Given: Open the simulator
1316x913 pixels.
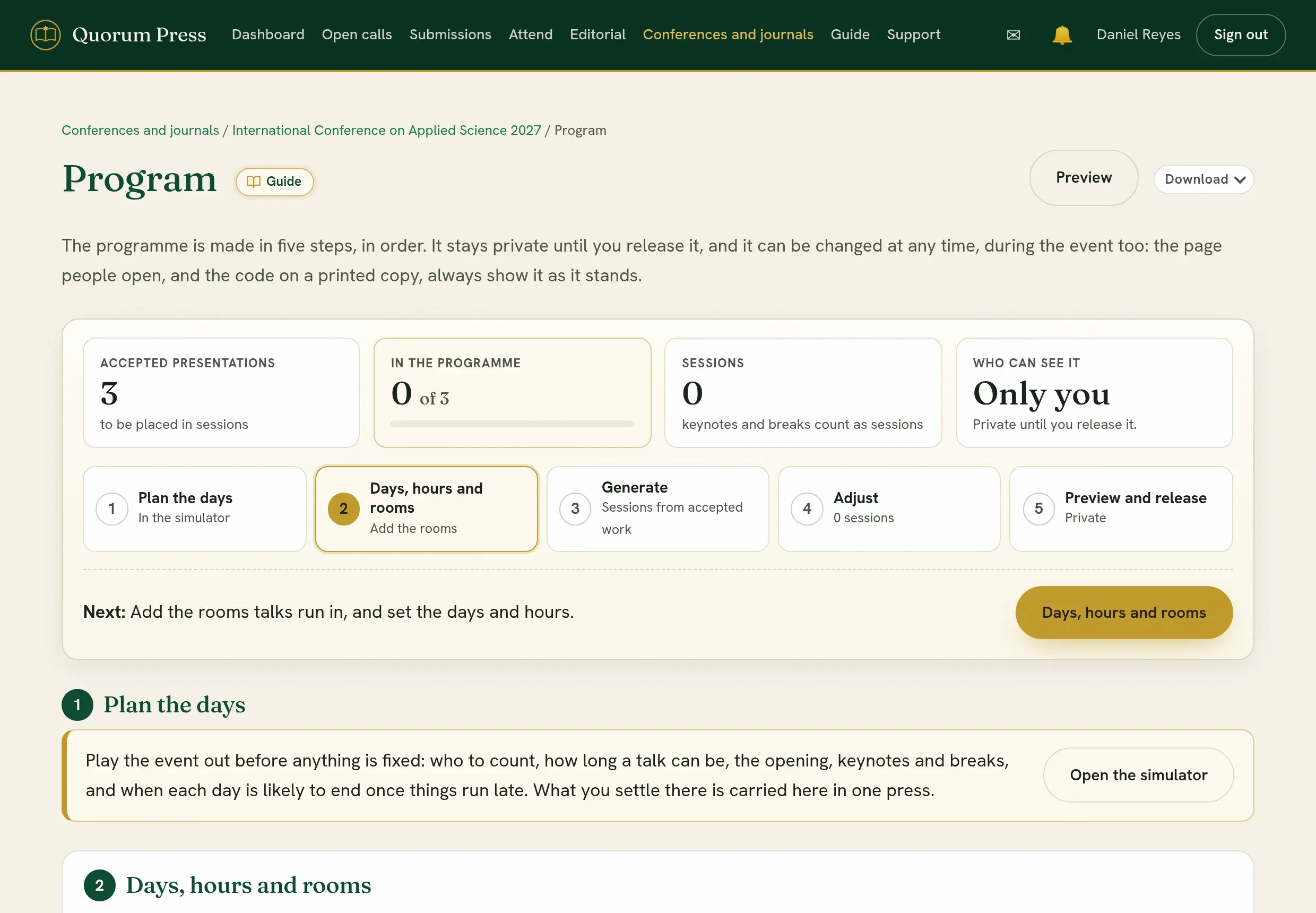Looking at the screenshot, I should (1138, 774).
